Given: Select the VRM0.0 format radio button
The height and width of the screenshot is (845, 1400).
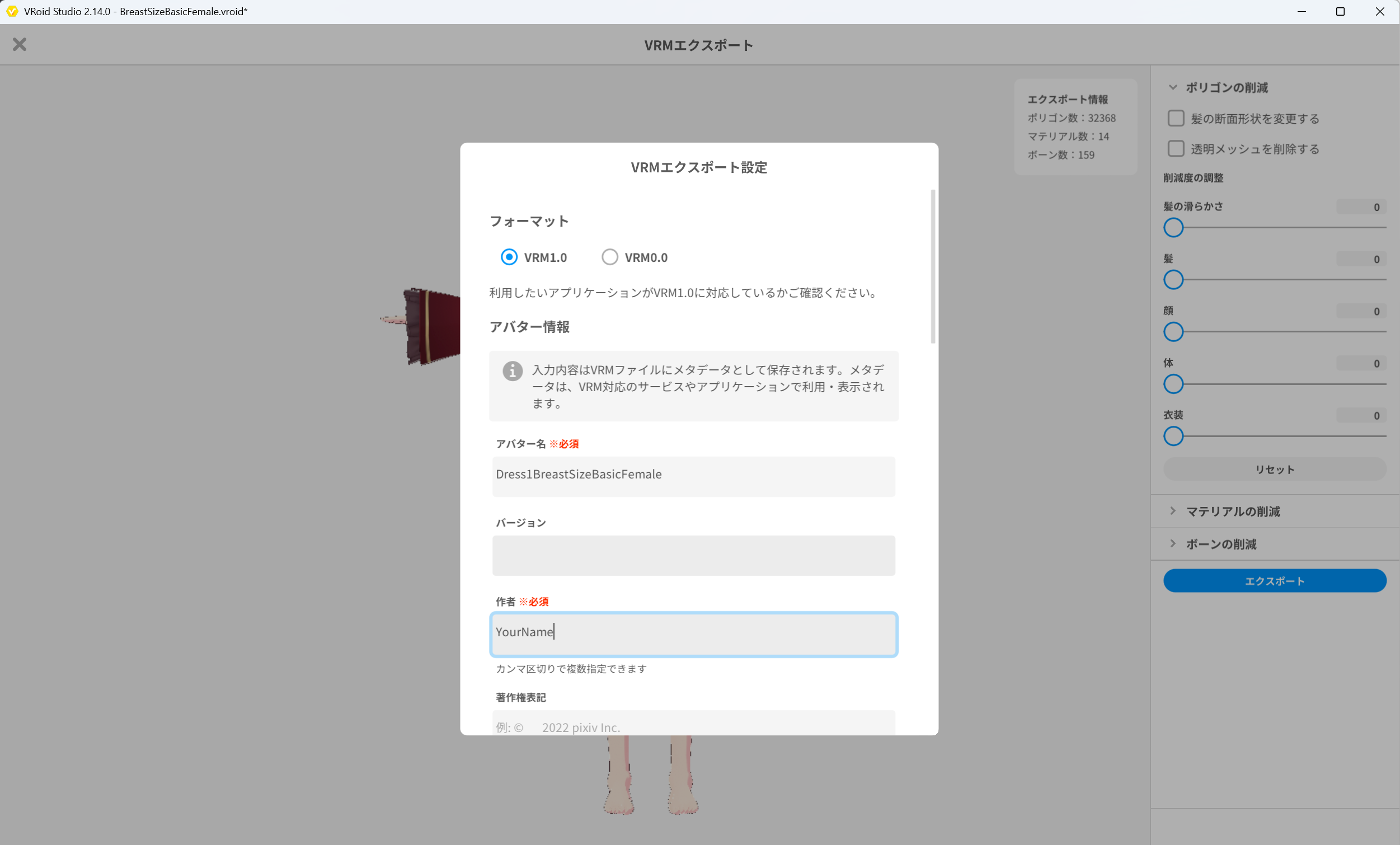Looking at the screenshot, I should pos(610,257).
